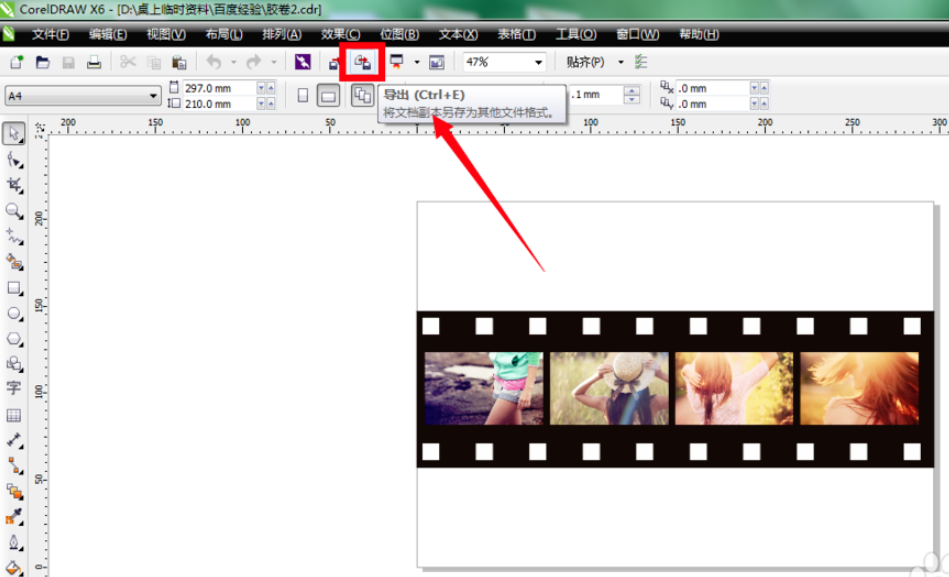Viewport: 949px width, 577px height.
Task: Click the Export icon in toolbar
Action: (363, 62)
